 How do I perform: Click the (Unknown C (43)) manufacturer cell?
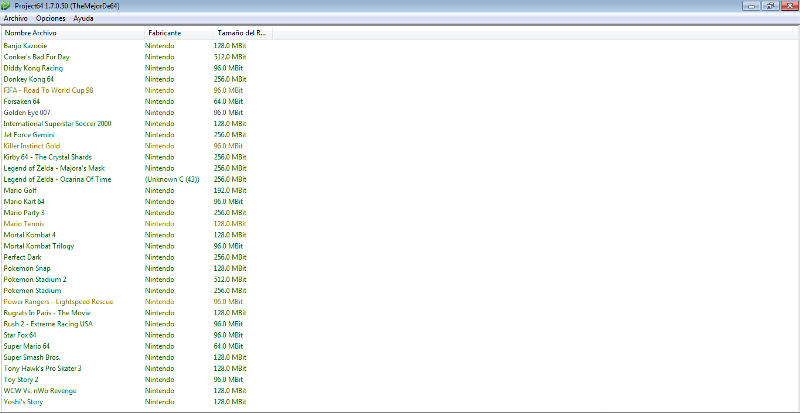tap(172, 180)
